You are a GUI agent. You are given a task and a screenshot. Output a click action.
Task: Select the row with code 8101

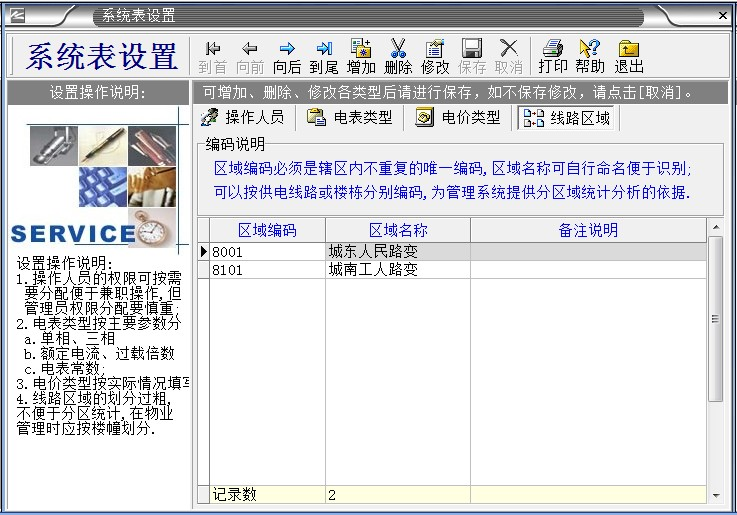pos(267,270)
